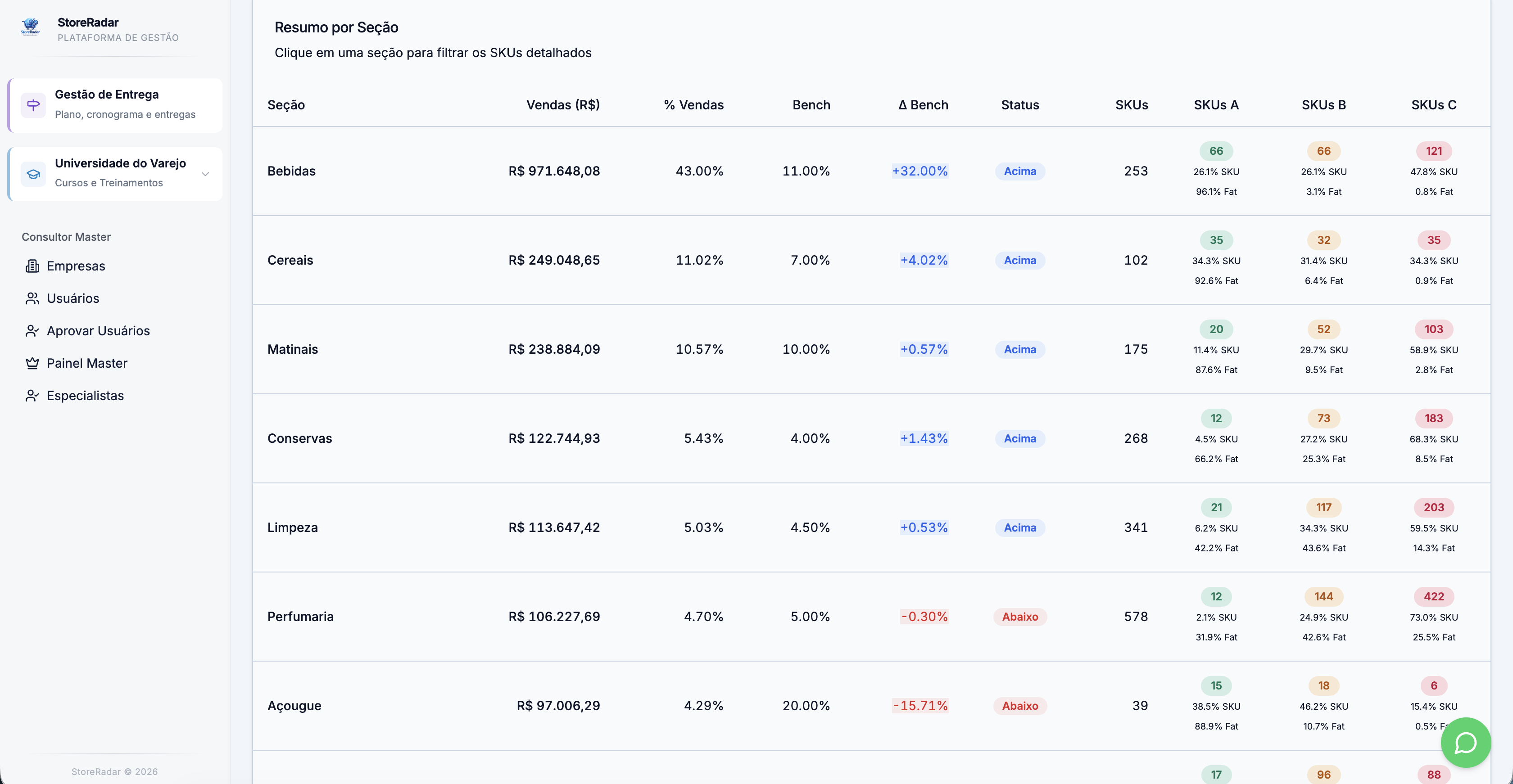This screenshot has height=784, width=1513.
Task: Click the Especialistas person icon
Action: point(32,396)
